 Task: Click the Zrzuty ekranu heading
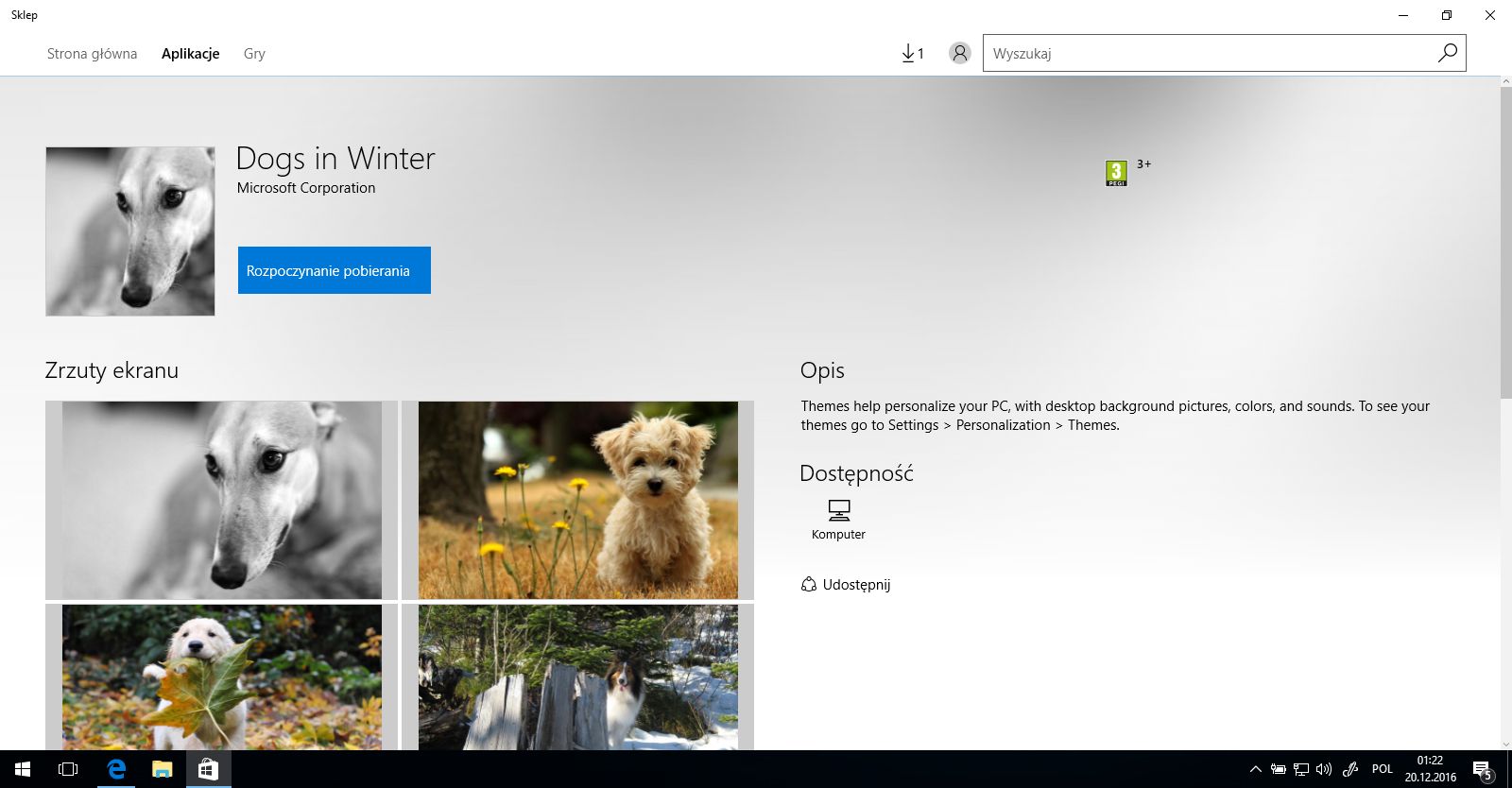click(x=112, y=370)
